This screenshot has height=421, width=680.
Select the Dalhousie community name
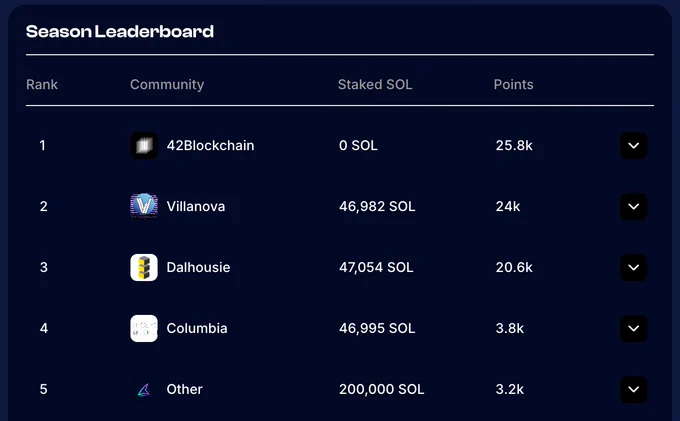198,268
